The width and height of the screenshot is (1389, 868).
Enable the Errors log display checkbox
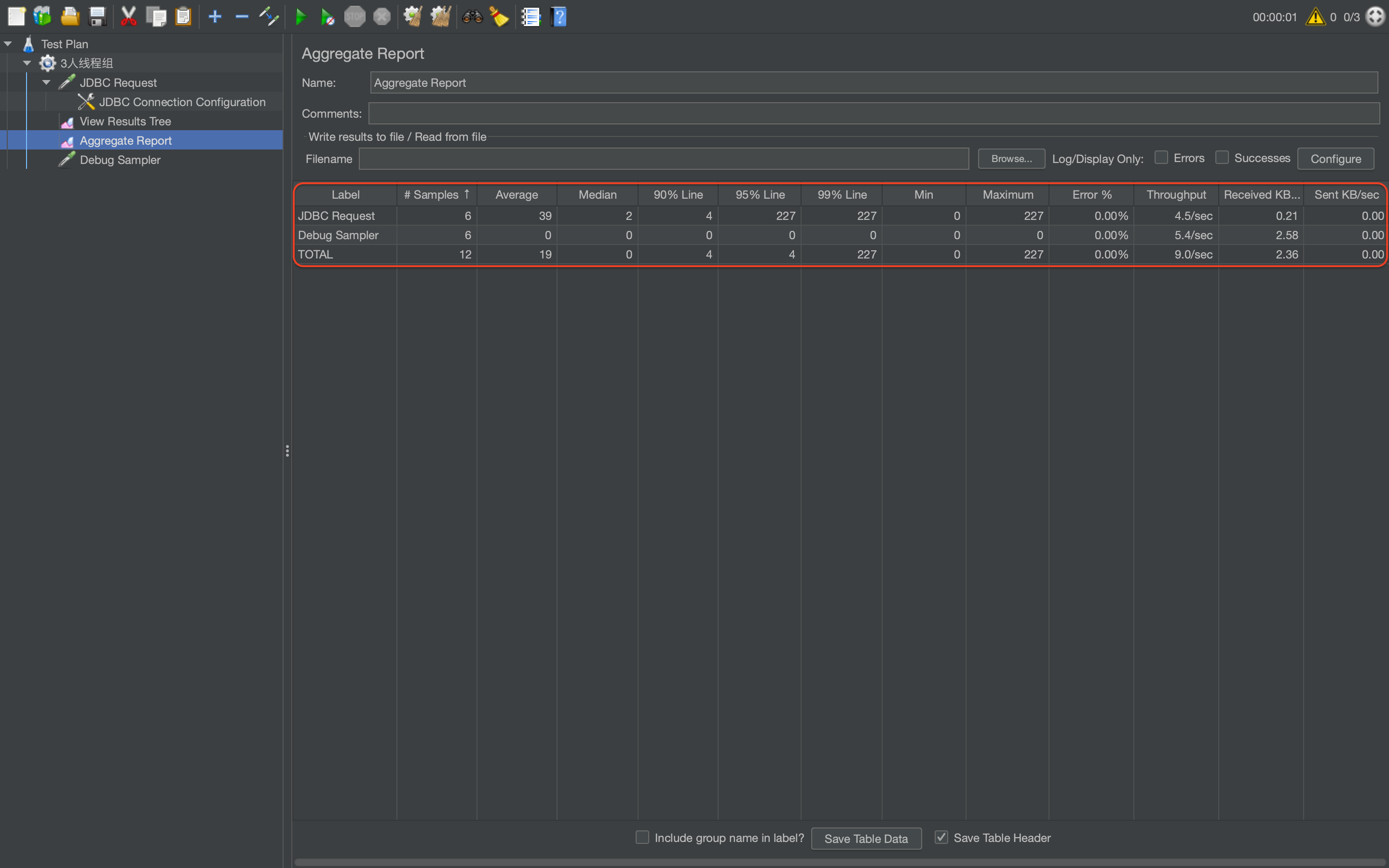(x=1160, y=157)
